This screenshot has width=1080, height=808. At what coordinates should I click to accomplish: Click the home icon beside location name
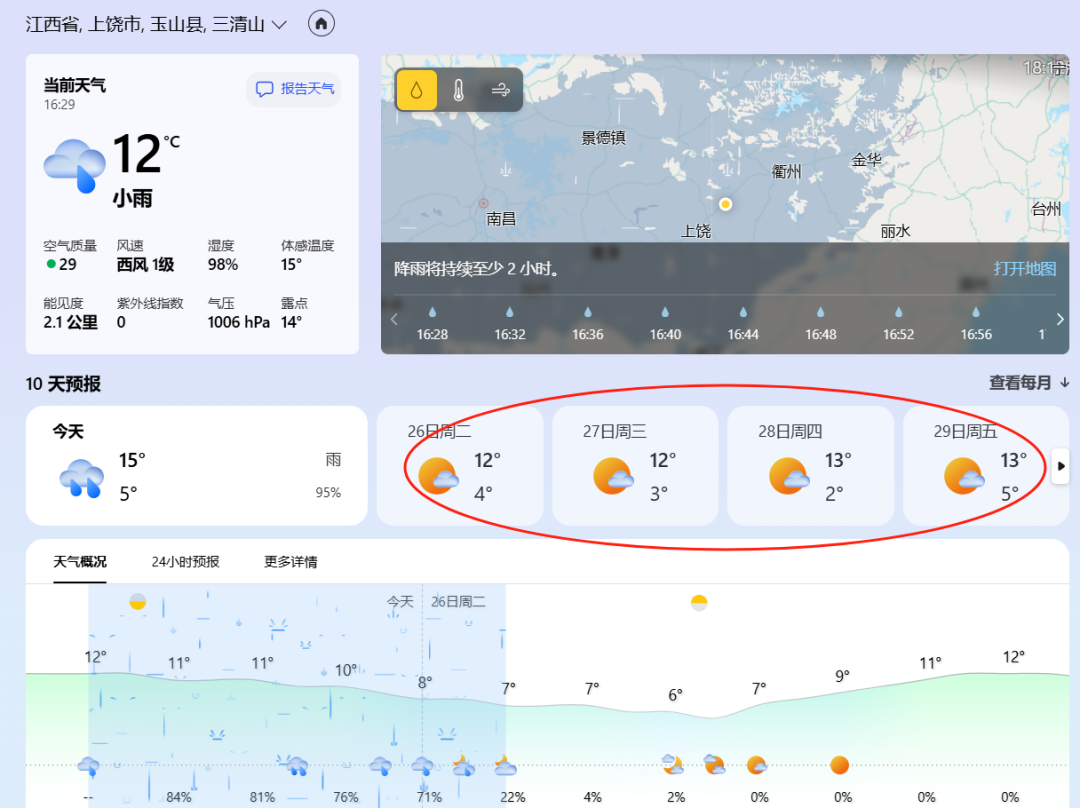click(321, 24)
